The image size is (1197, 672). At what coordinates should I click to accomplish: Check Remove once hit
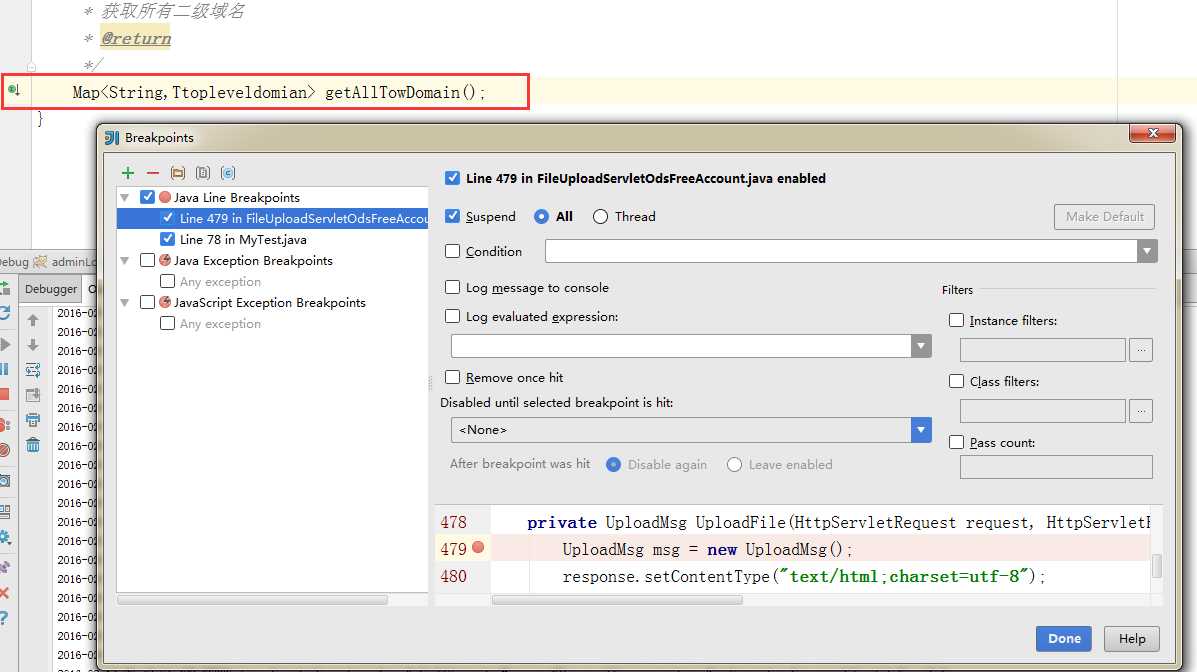453,377
